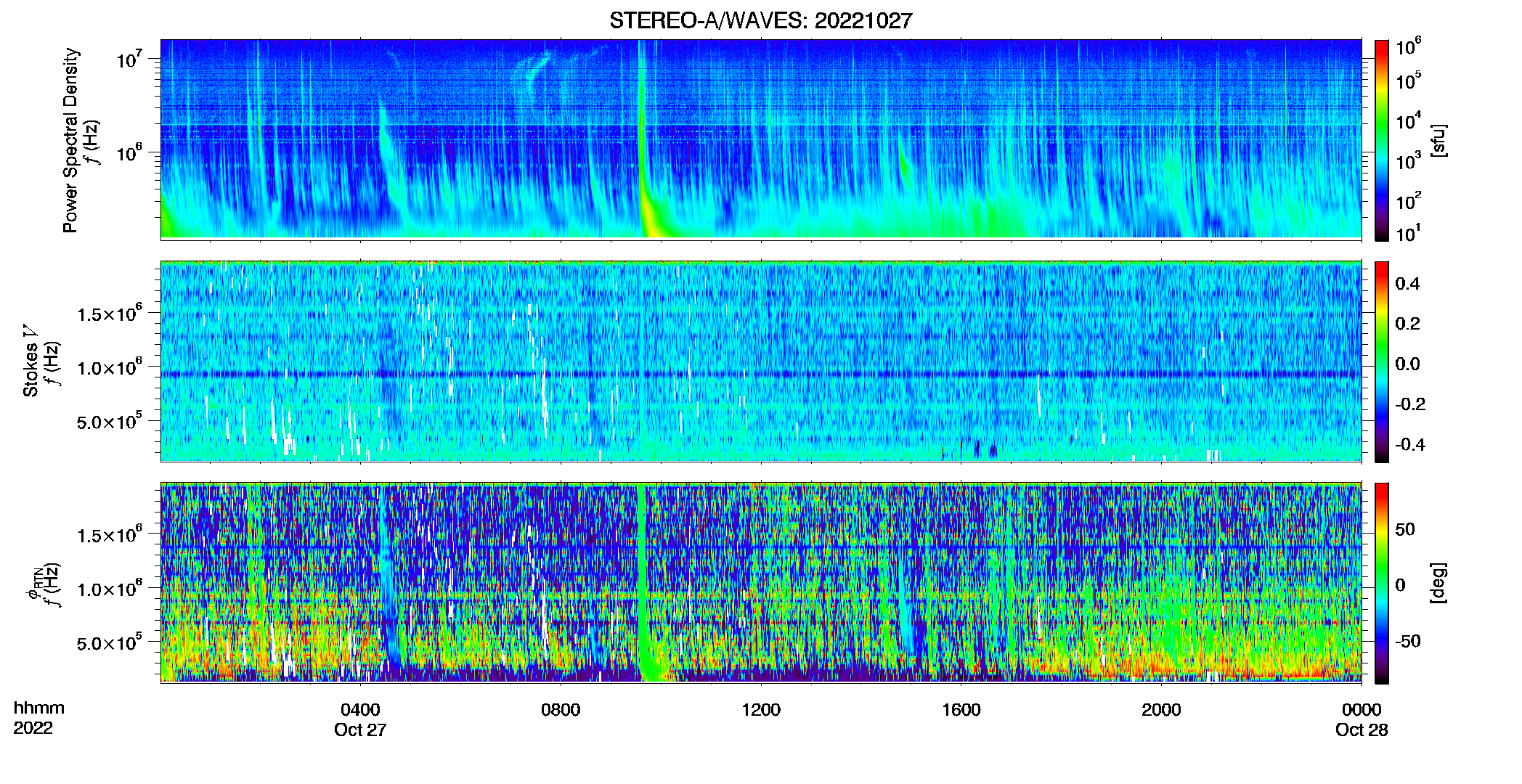This screenshot has height=784, width=1522.
Task: Click the -50 value on degree colorbar
Action: coord(1408,641)
